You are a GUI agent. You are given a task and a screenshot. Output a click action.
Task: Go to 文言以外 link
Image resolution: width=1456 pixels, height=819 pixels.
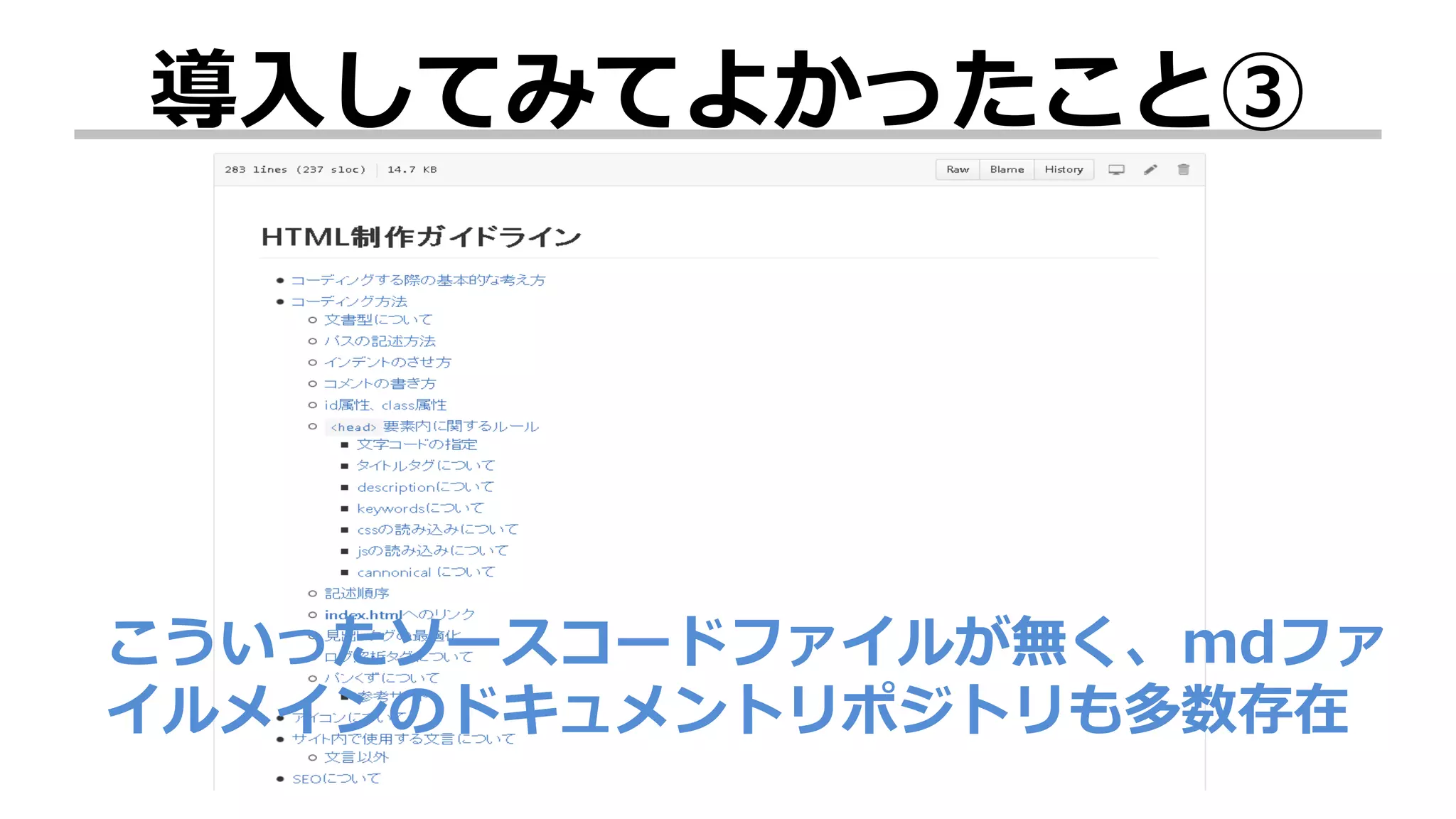357,758
